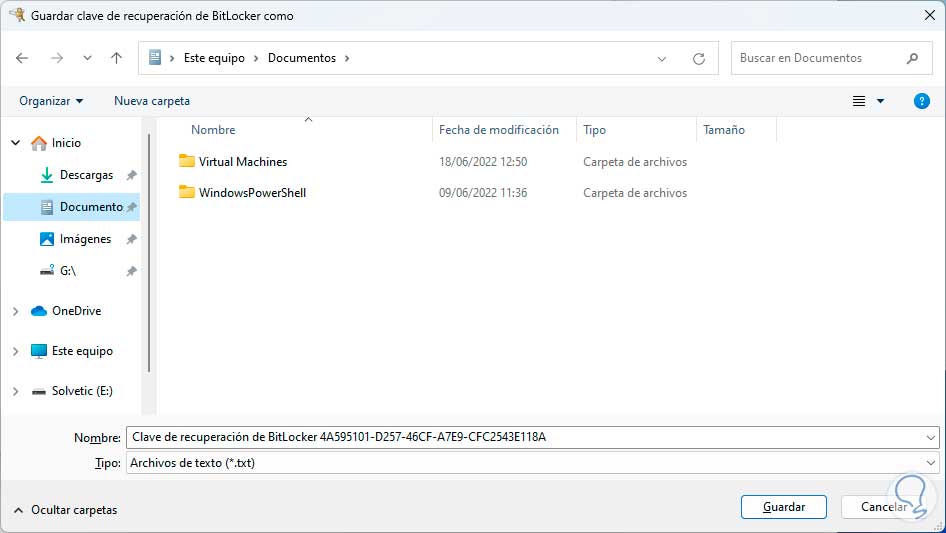946x533 pixels.
Task: Click the Virtual Machines folder icon
Action: (x=186, y=161)
